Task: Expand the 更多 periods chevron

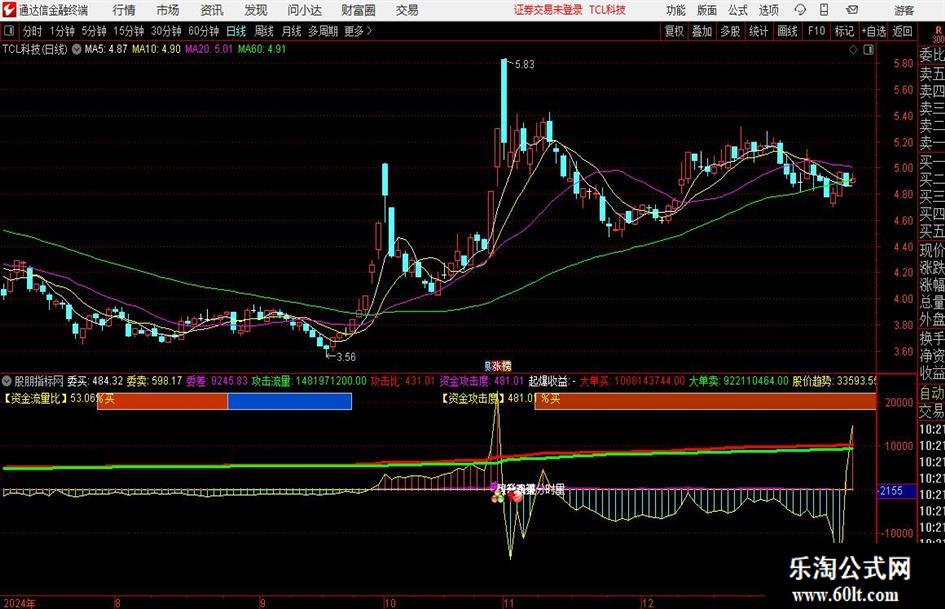Action: (369, 31)
